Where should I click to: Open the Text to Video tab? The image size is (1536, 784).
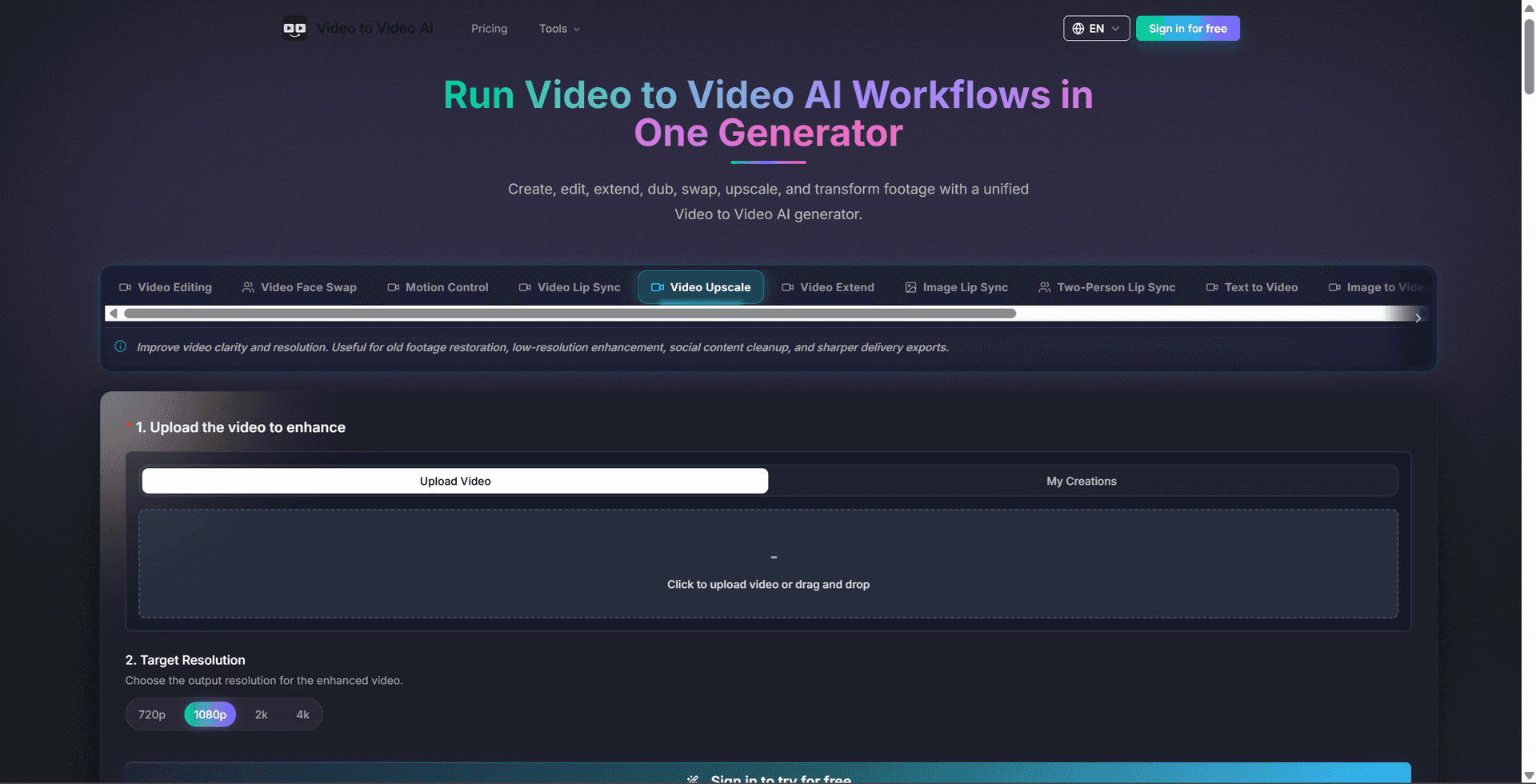(1252, 287)
